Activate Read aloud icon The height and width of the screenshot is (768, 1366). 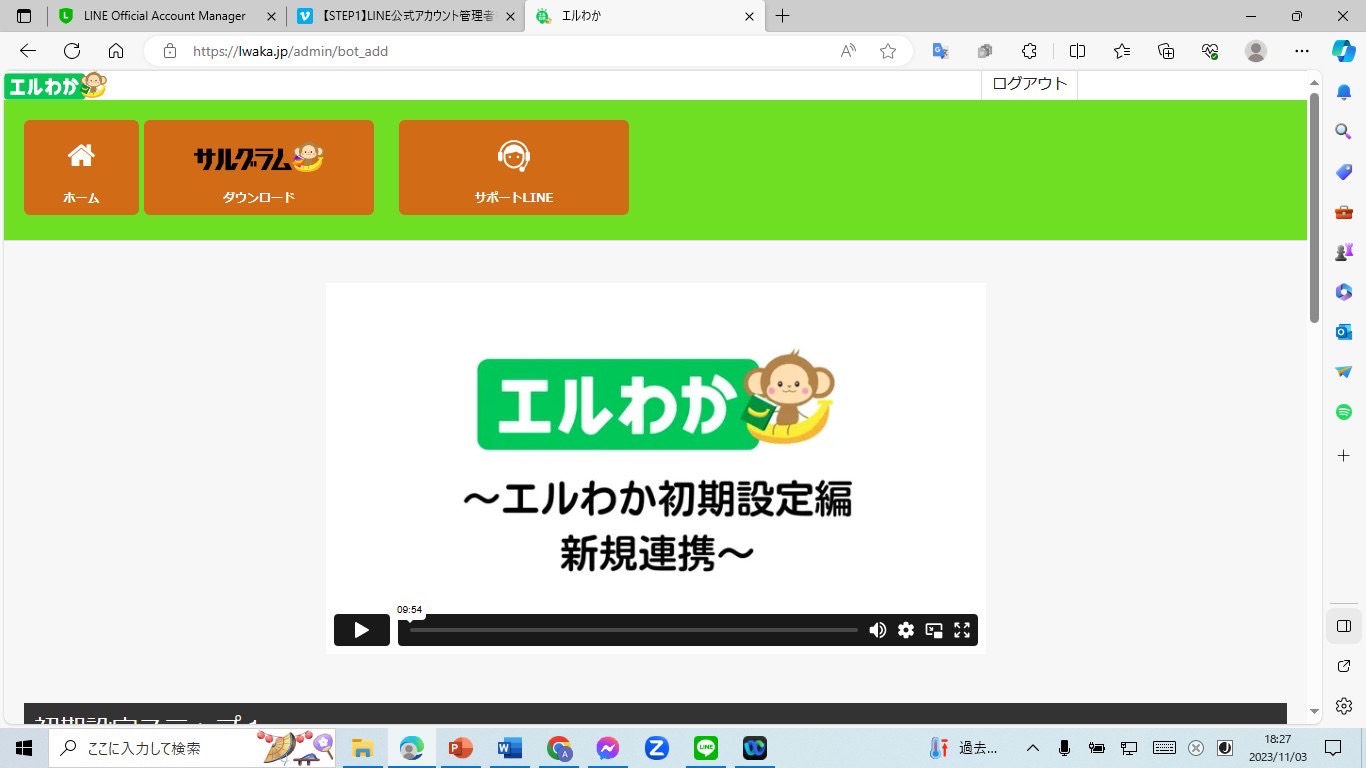(848, 51)
